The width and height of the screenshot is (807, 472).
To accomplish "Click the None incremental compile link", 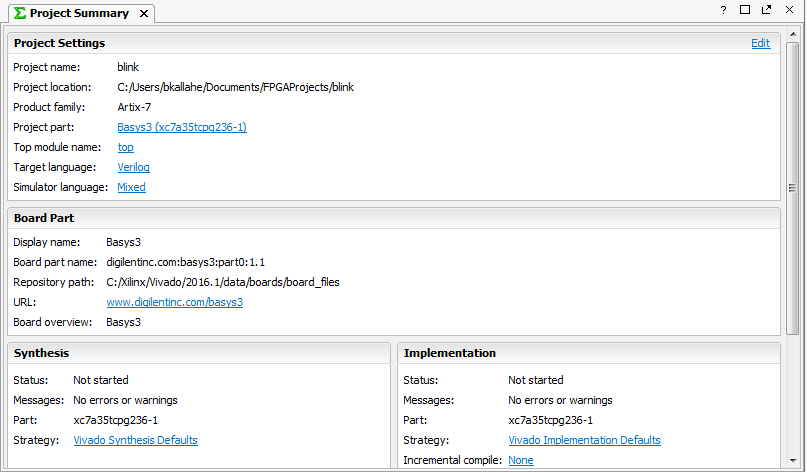I will 521,460.
